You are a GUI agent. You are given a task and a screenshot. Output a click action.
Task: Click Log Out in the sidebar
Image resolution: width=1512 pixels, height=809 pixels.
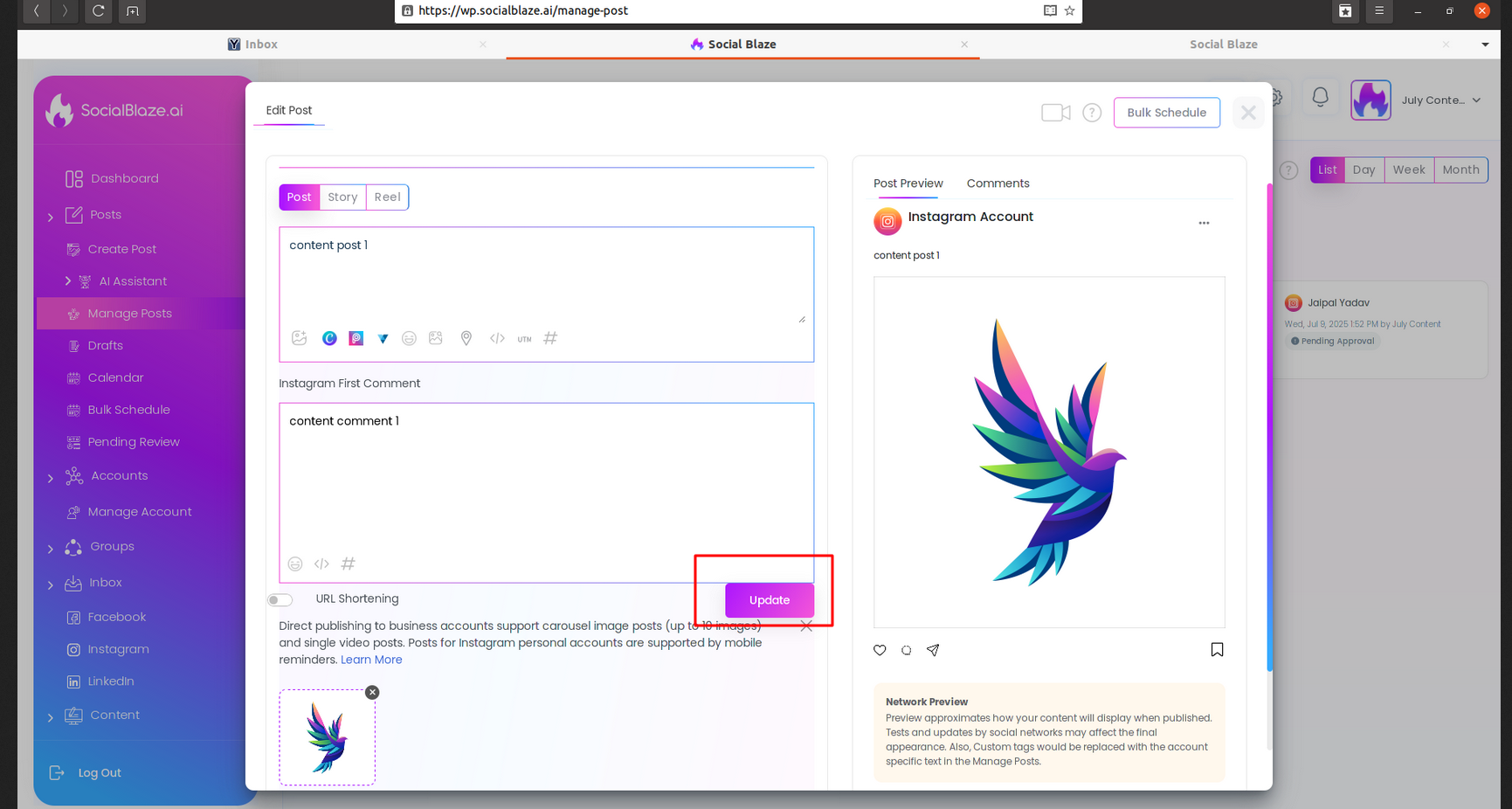pyautogui.click(x=86, y=773)
